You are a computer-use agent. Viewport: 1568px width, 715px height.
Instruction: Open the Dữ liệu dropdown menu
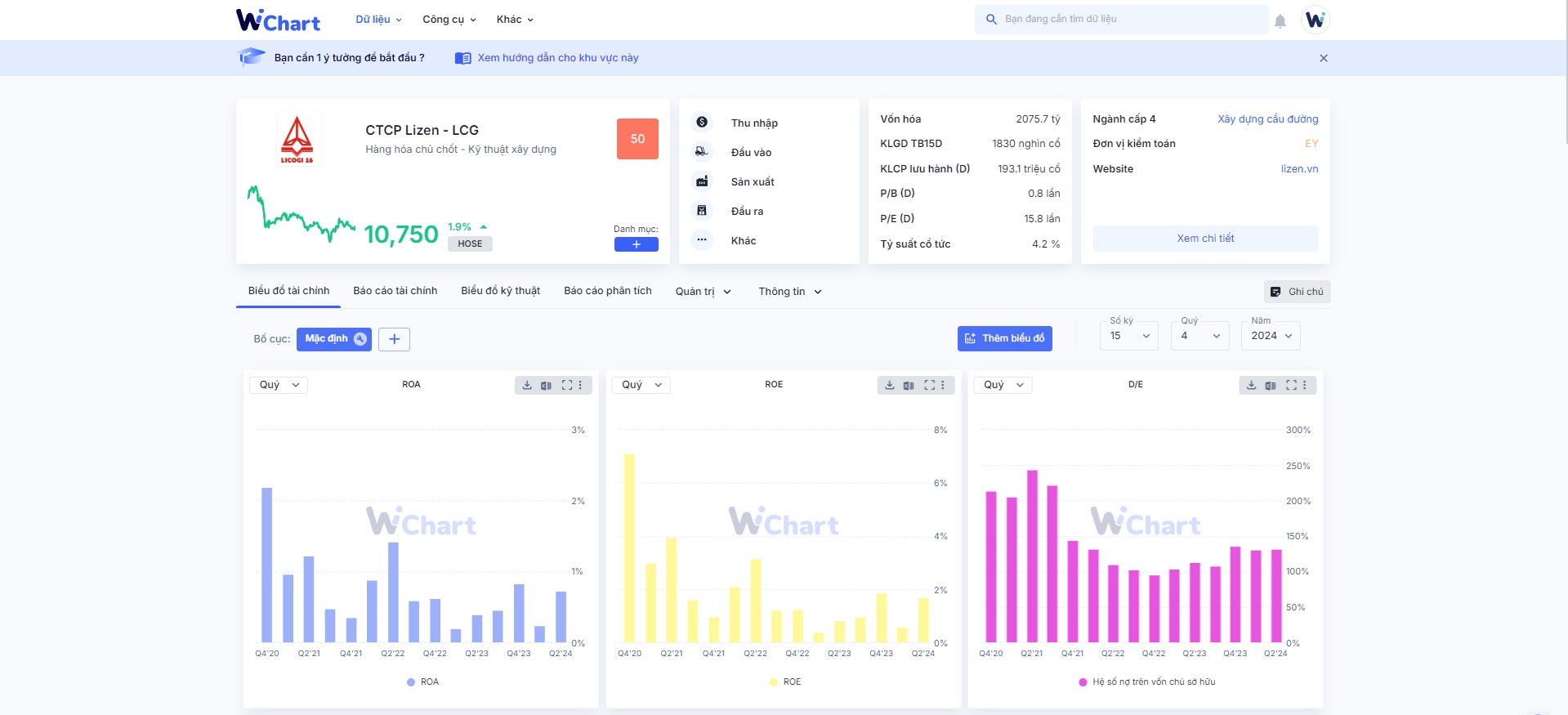[x=378, y=20]
